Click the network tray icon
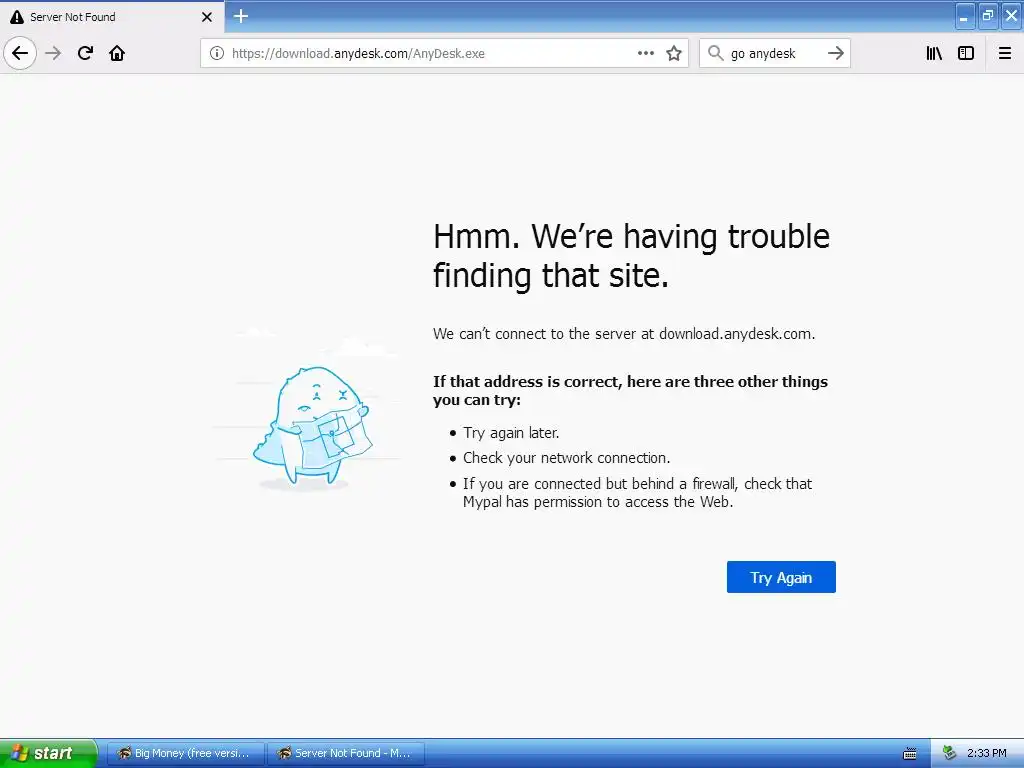The height and width of the screenshot is (768, 1024). coord(950,753)
